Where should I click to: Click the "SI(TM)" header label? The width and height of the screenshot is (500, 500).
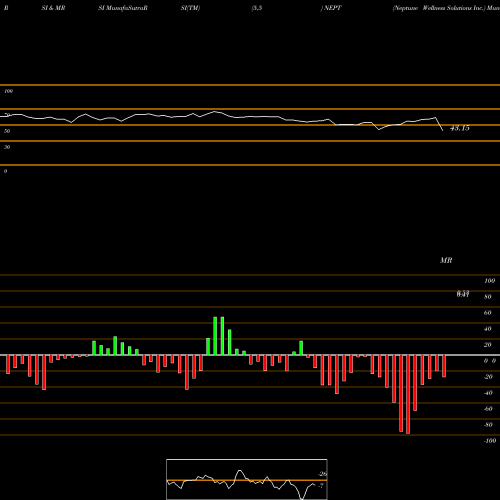coord(190,8)
